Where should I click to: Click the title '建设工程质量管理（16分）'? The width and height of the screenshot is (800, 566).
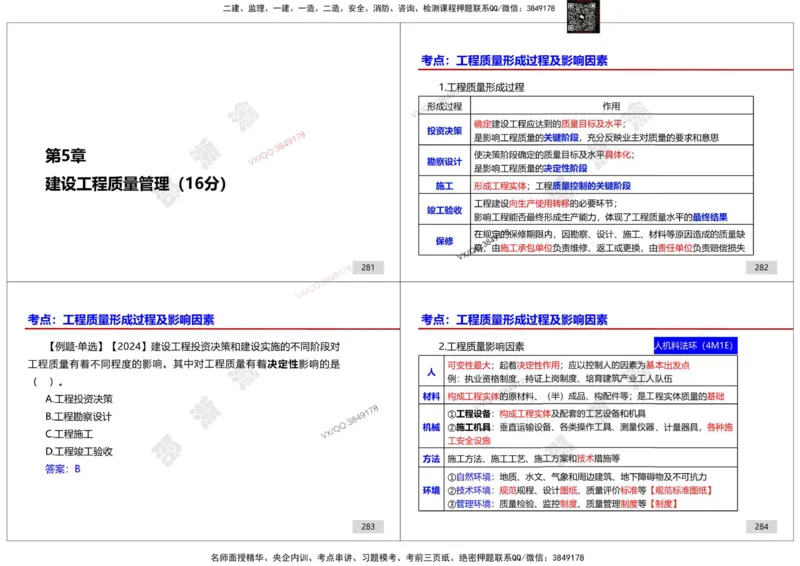click(136, 184)
